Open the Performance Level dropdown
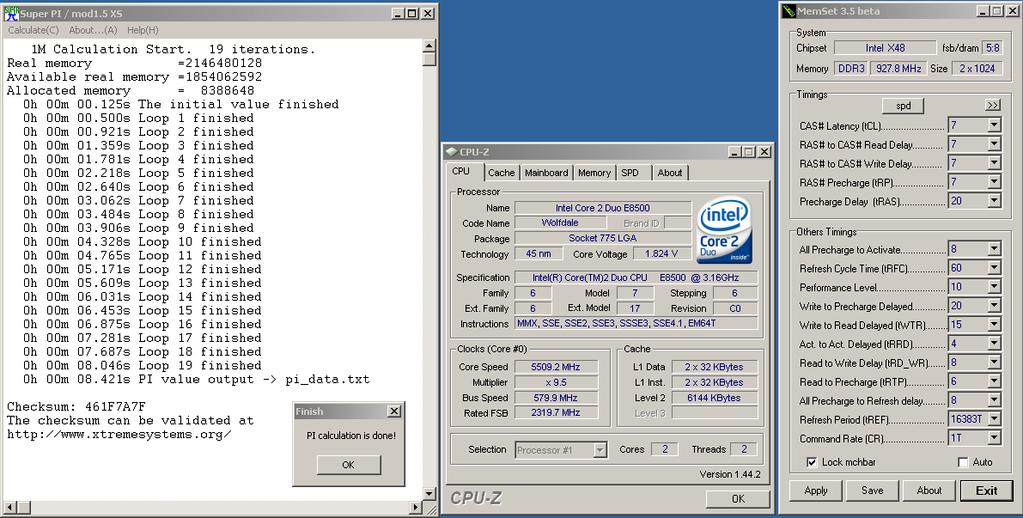Viewport: 1023px width, 518px height. [x=994, y=287]
